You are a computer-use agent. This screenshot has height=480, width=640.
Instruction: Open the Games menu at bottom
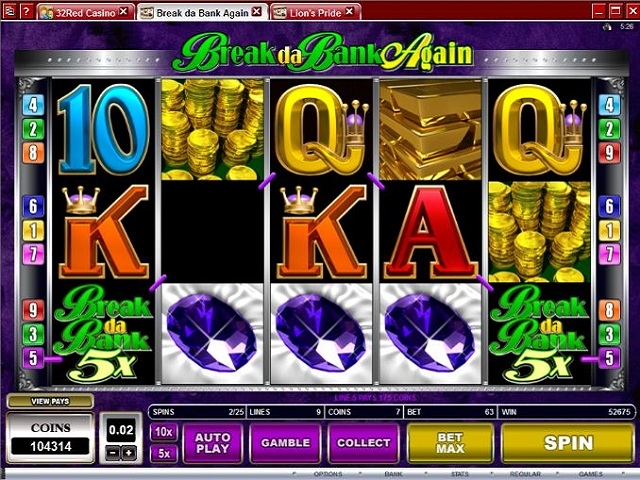click(590, 474)
